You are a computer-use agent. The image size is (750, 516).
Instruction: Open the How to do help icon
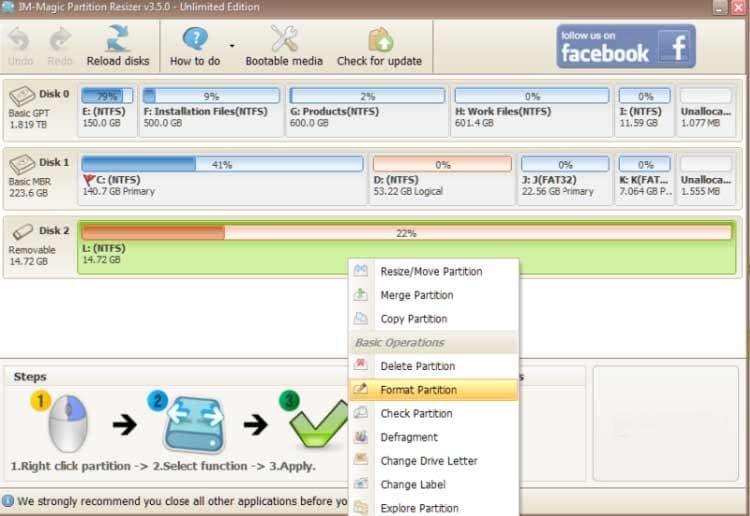pos(195,39)
